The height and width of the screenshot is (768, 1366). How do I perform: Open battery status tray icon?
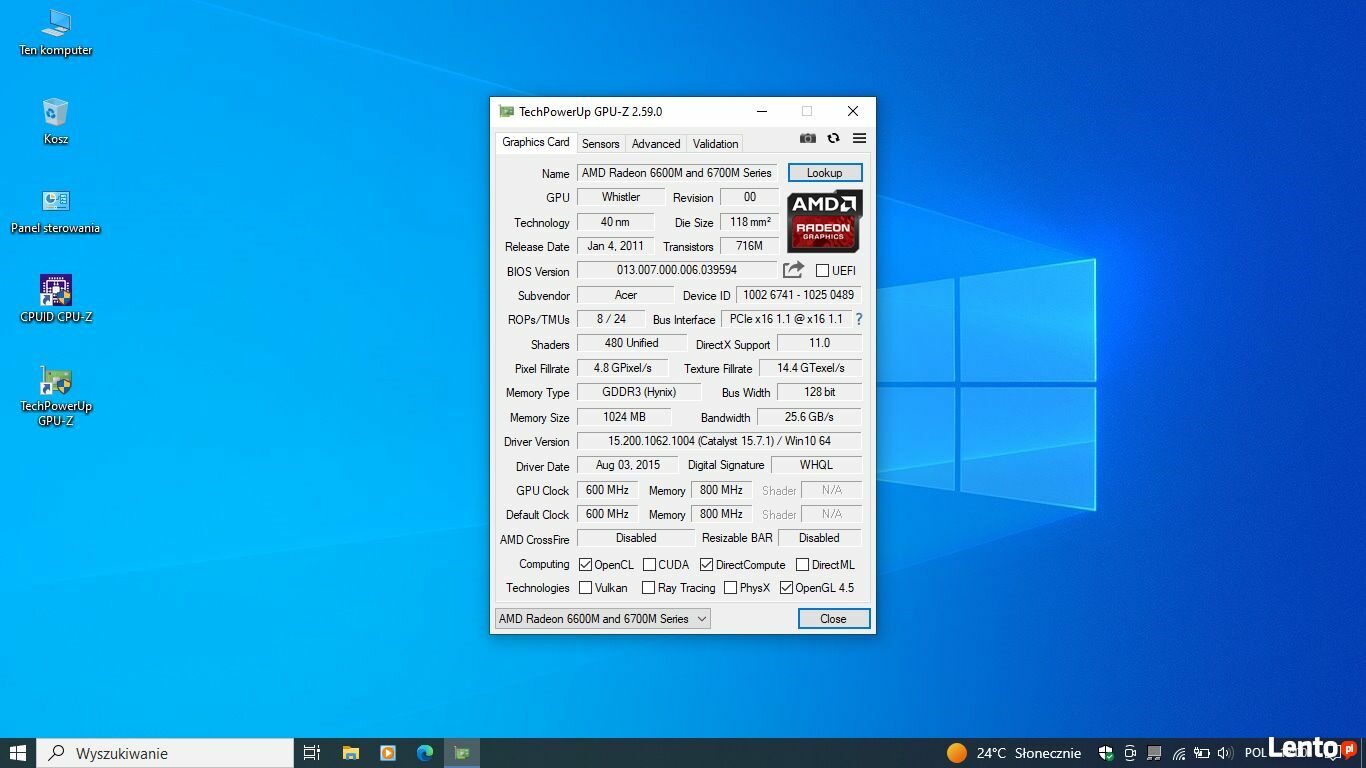click(1202, 753)
